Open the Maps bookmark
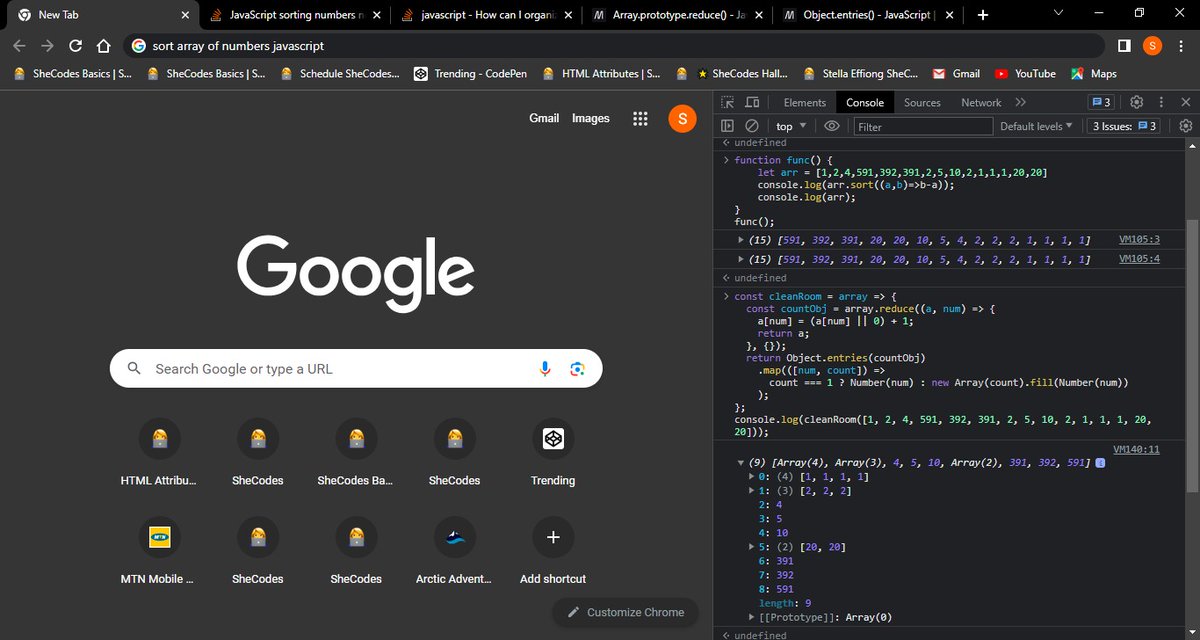1200x640 pixels. point(1093,73)
